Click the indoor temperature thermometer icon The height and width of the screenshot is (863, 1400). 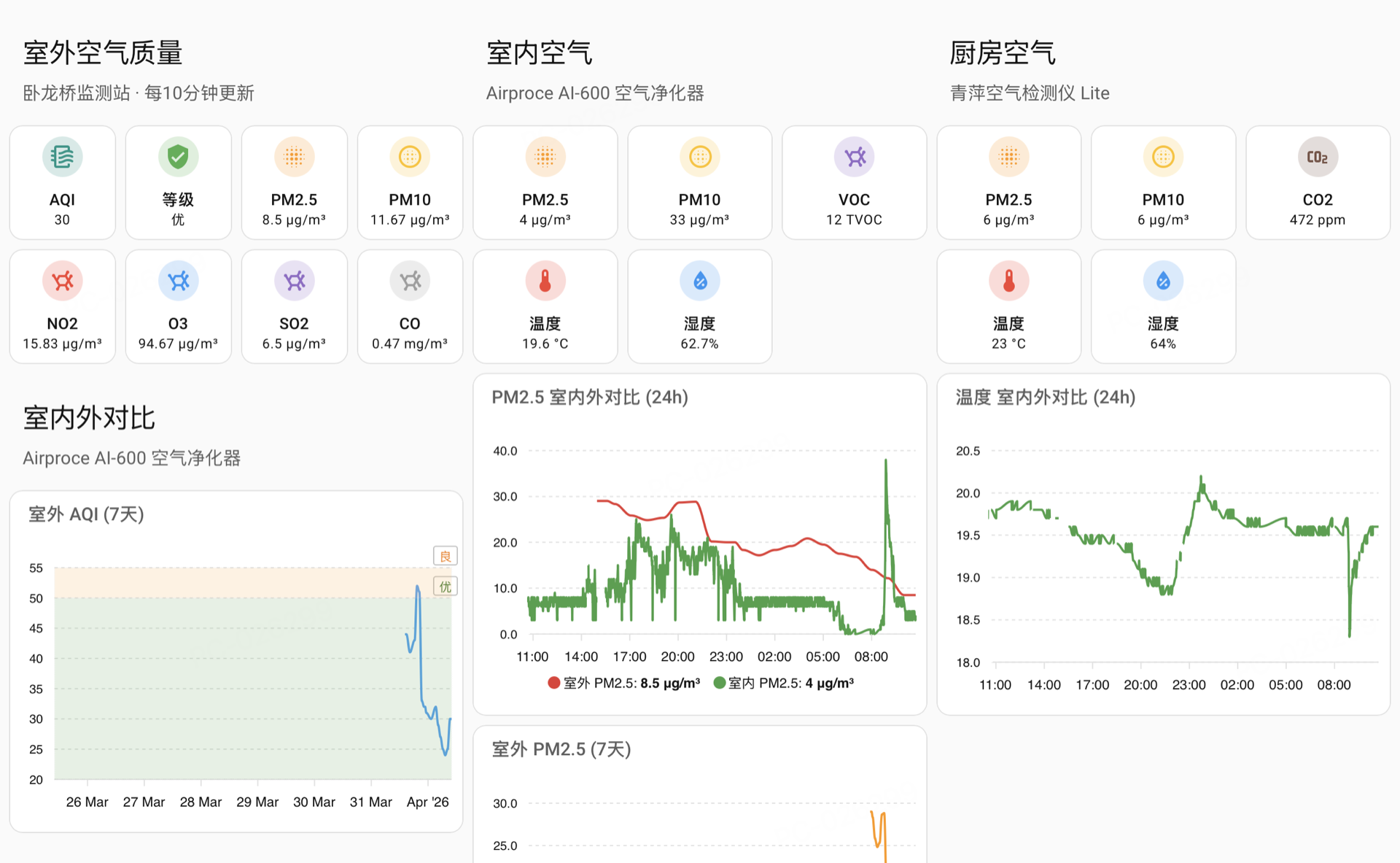(545, 280)
